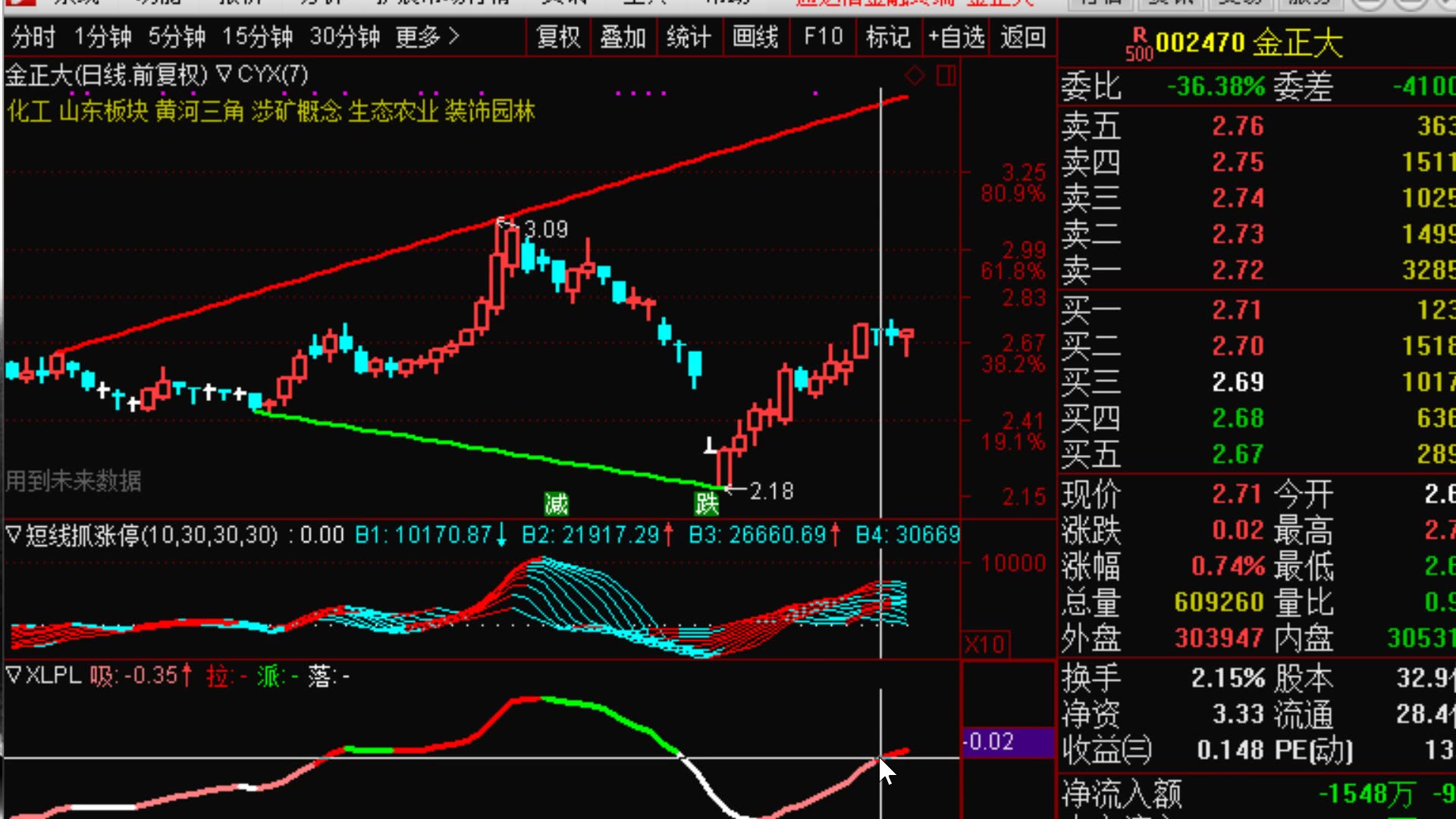Open the 涉矿概念 concept tag
Viewport: 1456px width, 819px height.
pyautogui.click(x=297, y=111)
